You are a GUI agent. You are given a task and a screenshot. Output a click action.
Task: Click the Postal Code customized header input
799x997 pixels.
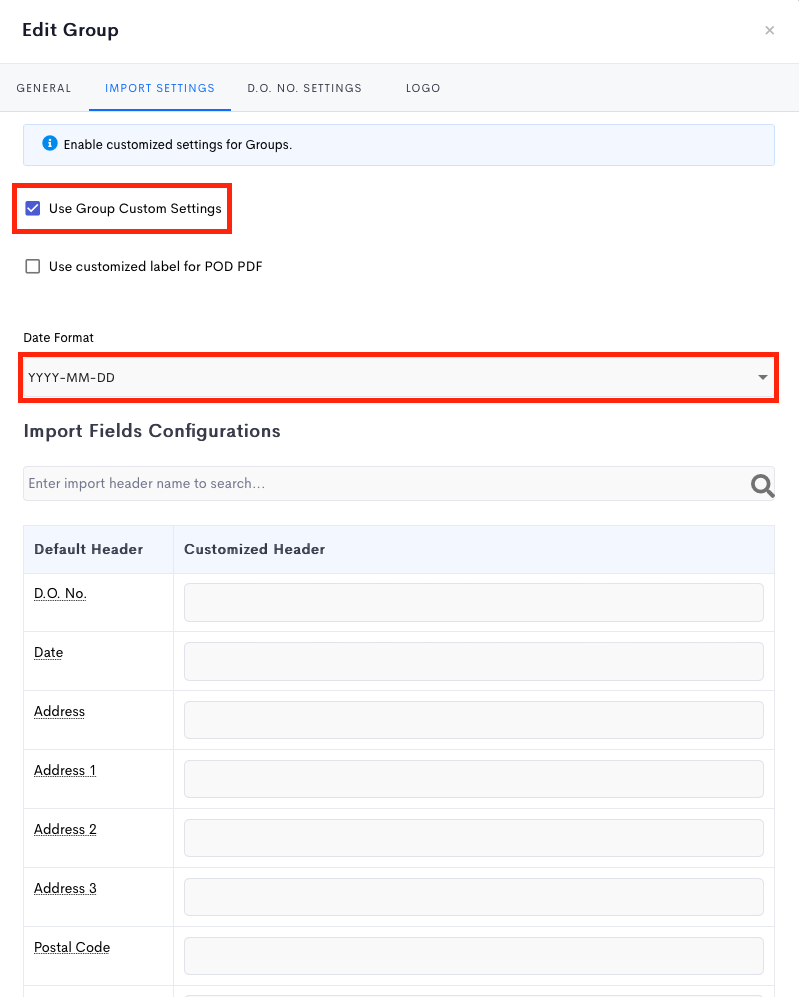click(x=474, y=956)
